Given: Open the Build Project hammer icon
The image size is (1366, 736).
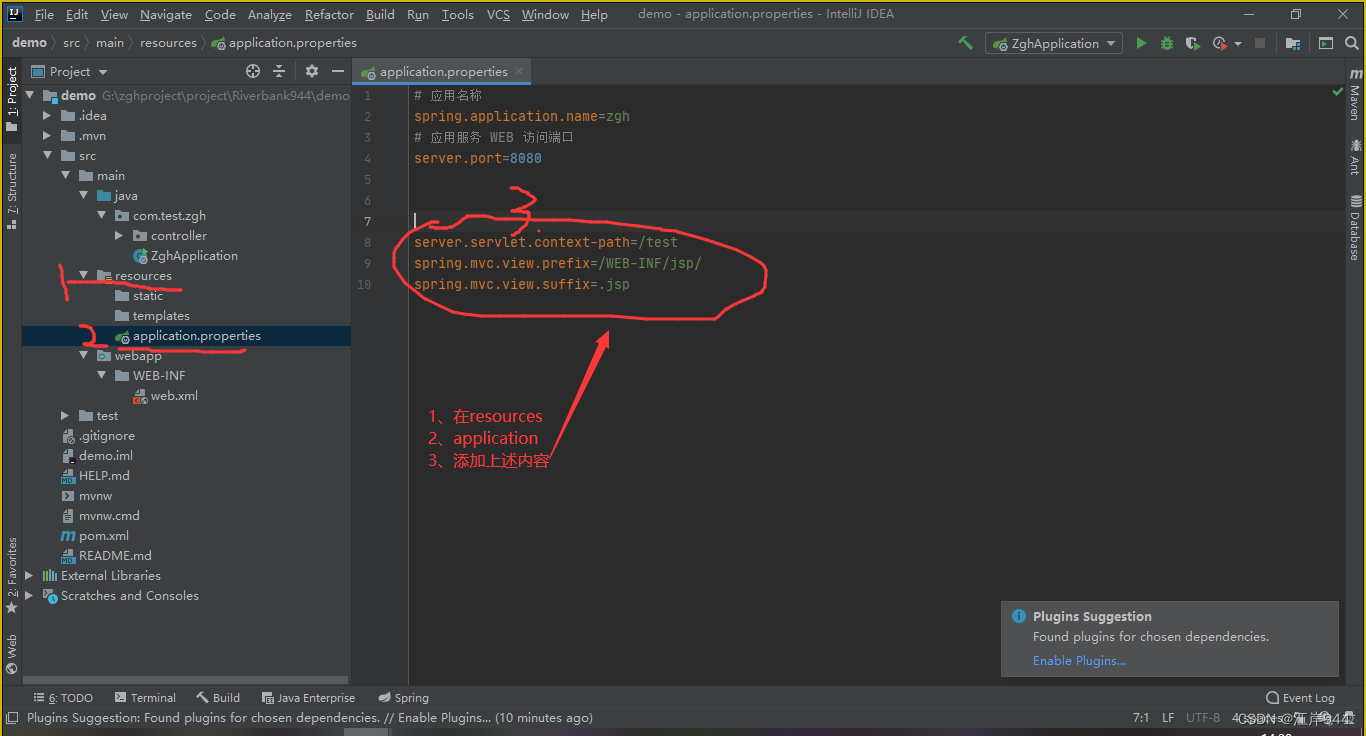Looking at the screenshot, I should coord(966,43).
